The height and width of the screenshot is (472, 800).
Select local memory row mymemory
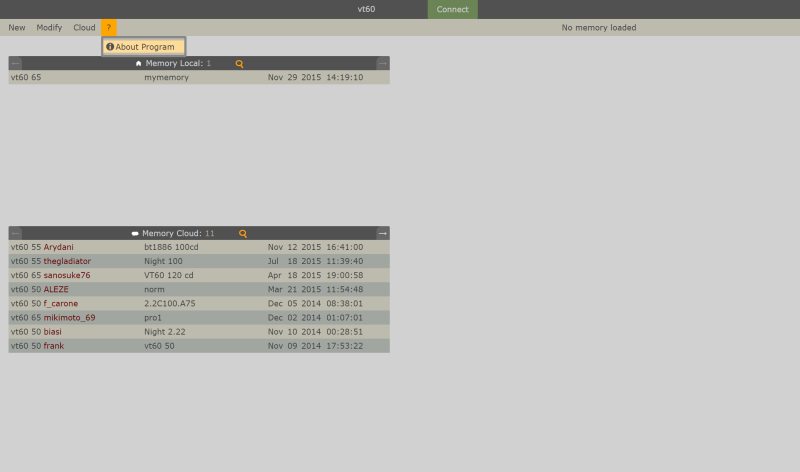pos(199,78)
